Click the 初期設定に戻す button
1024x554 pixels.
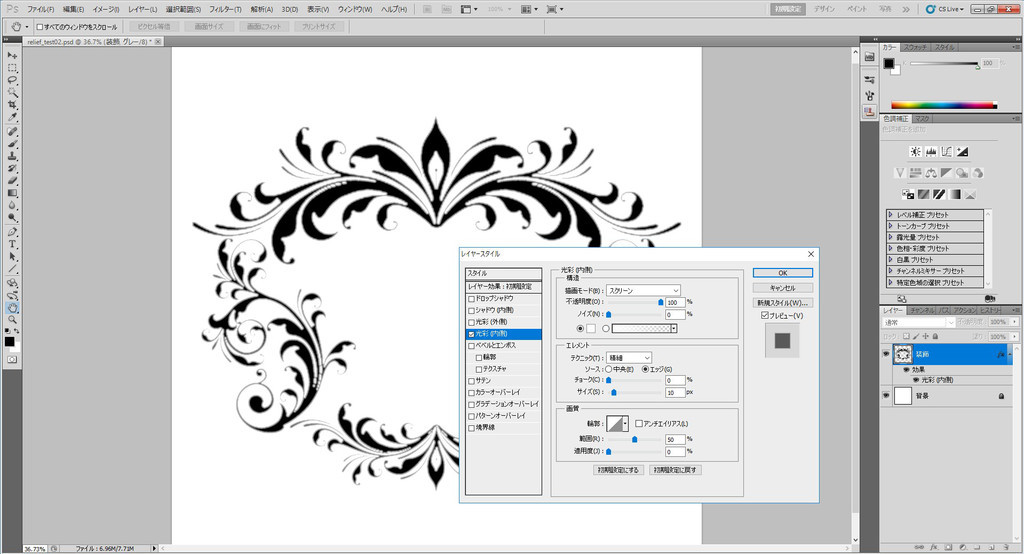tap(675, 470)
